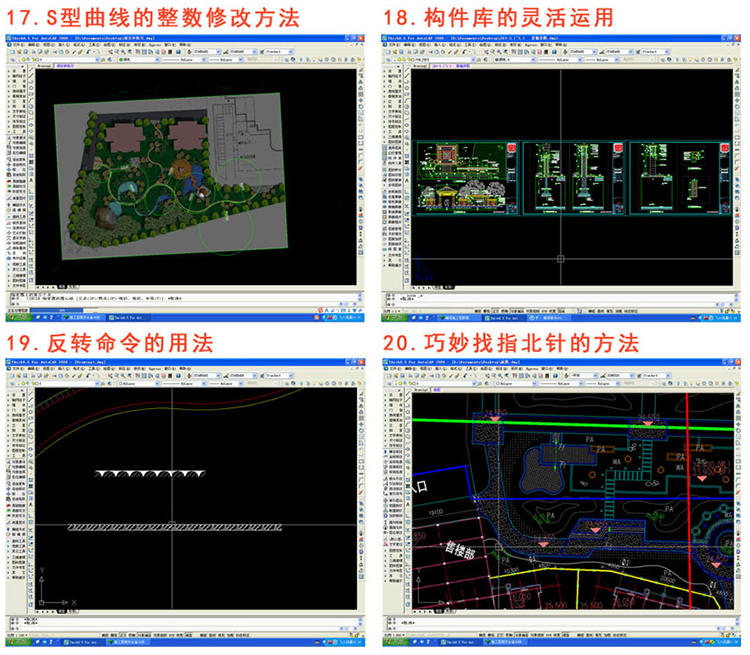Open the layer dropdown in lesson 17 toolbar
Image resolution: width=750 pixels, height=655 pixels.
pyautogui.click(x=70, y=60)
